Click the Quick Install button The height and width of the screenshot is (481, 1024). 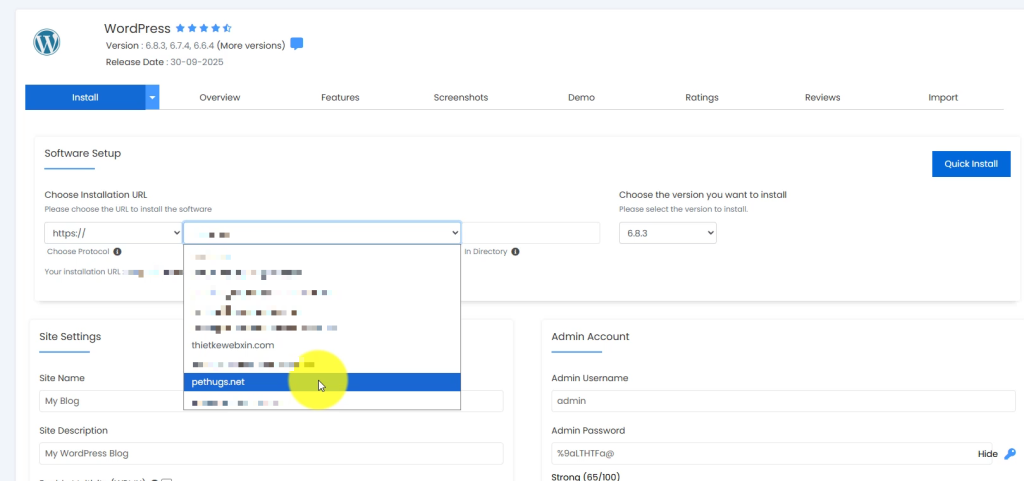pos(971,164)
